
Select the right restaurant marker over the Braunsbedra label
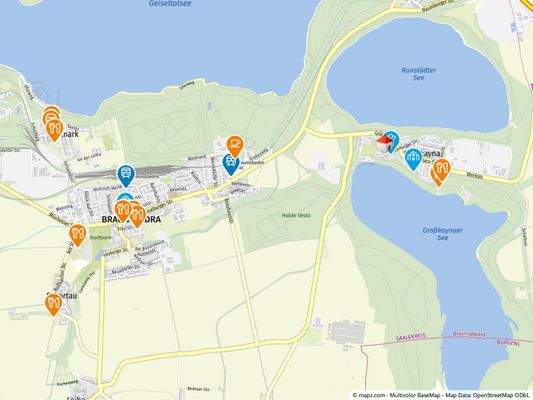pyautogui.click(x=137, y=216)
